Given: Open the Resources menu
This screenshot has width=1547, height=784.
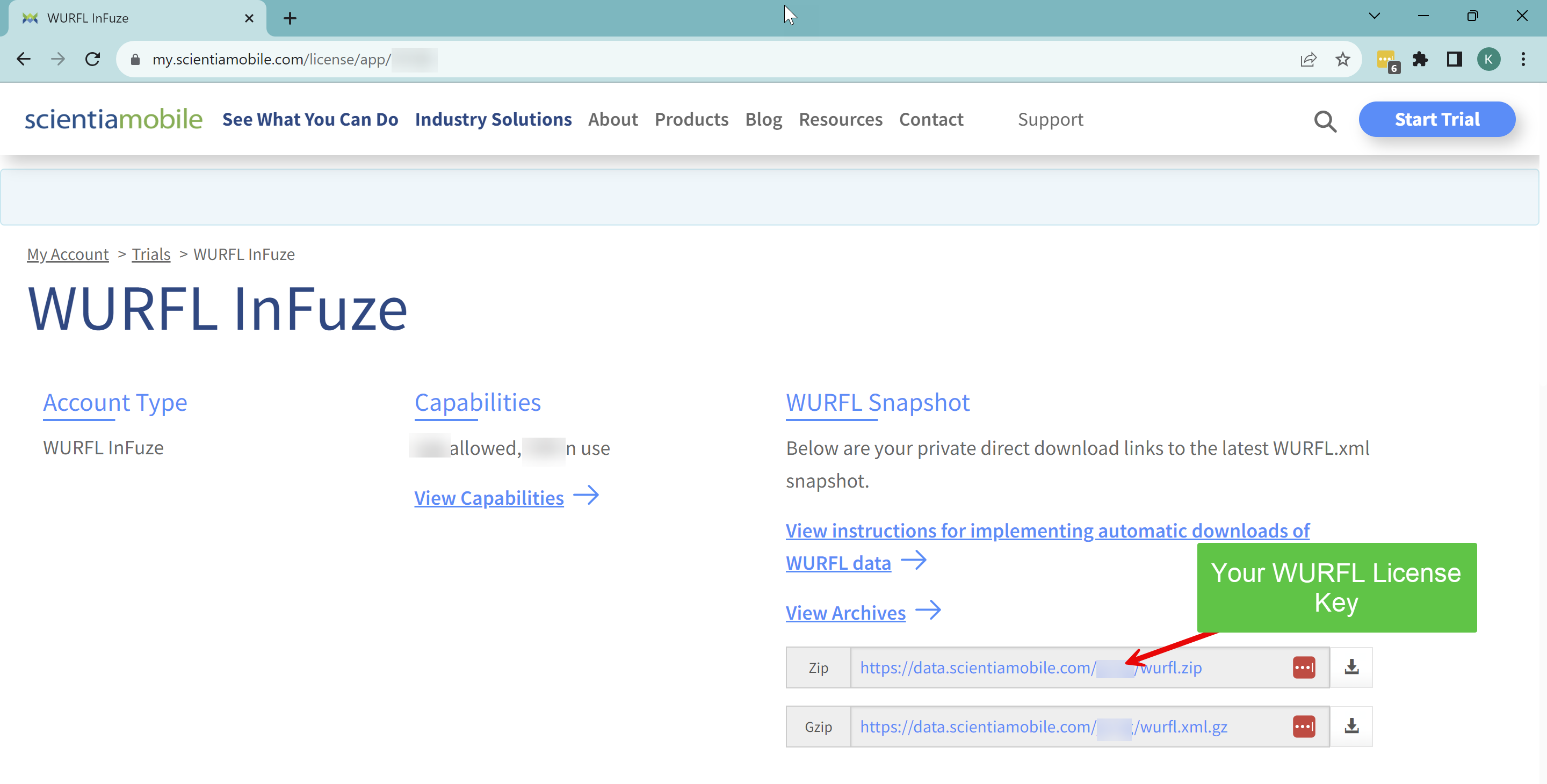Looking at the screenshot, I should click(x=840, y=119).
